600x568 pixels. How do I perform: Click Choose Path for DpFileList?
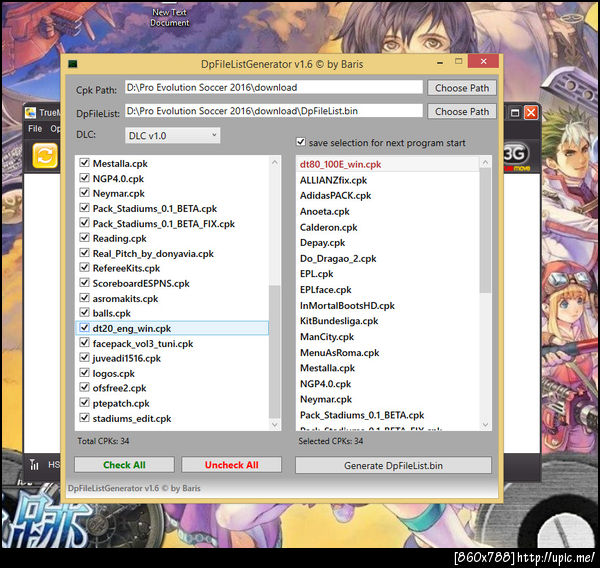pyautogui.click(x=462, y=112)
